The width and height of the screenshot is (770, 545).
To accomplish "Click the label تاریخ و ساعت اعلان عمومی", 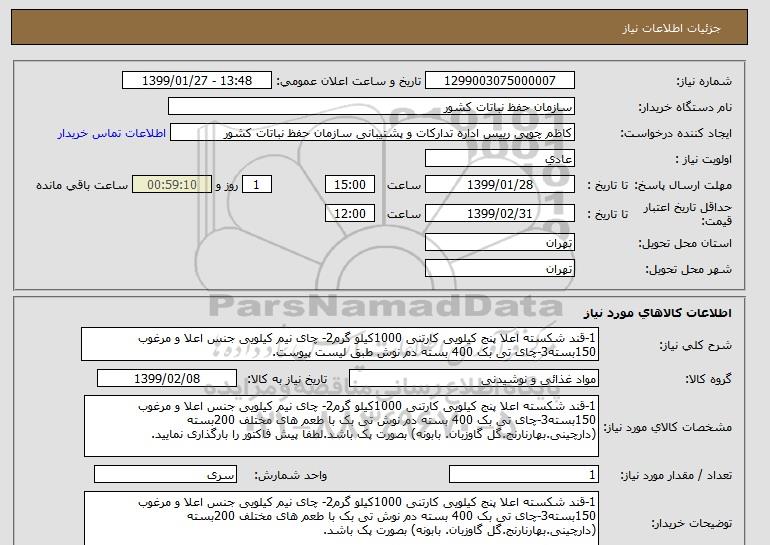I will click(x=349, y=81).
